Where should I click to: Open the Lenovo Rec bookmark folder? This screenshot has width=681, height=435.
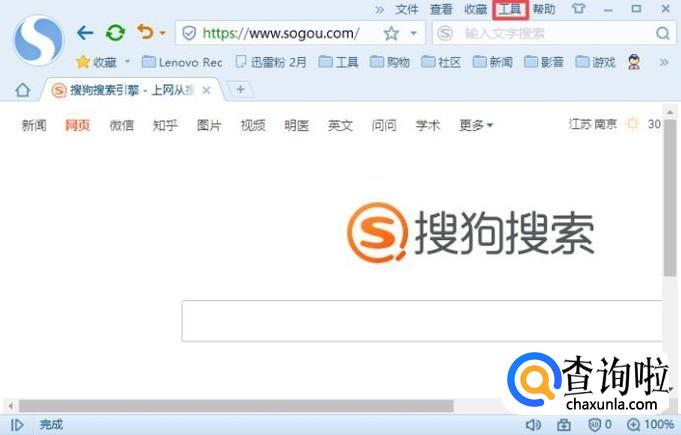[182, 63]
